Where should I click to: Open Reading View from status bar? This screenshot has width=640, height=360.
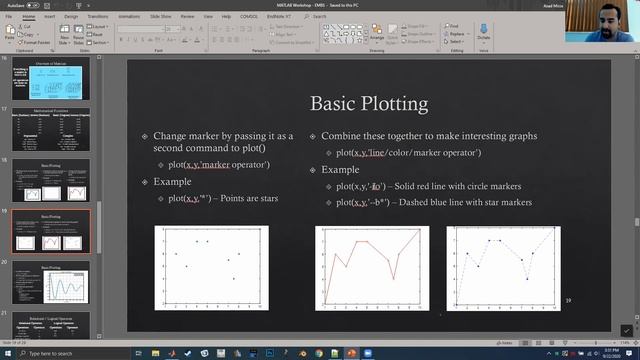tap(551, 343)
